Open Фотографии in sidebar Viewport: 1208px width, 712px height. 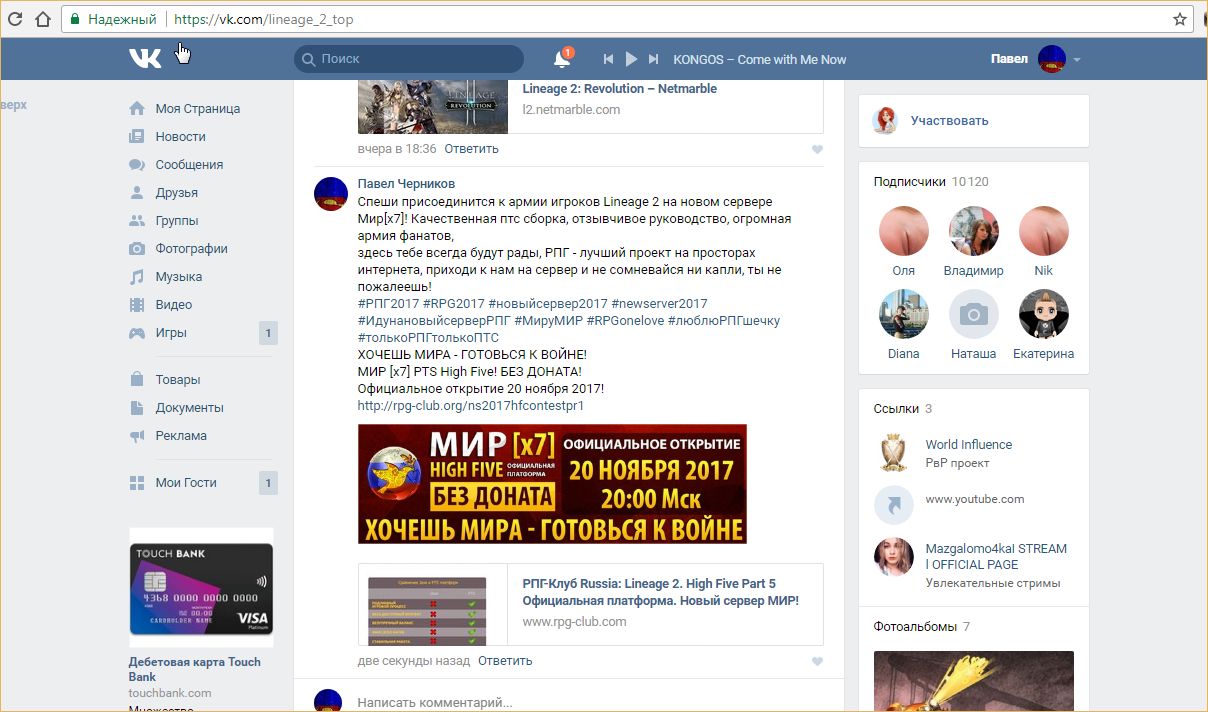(191, 248)
